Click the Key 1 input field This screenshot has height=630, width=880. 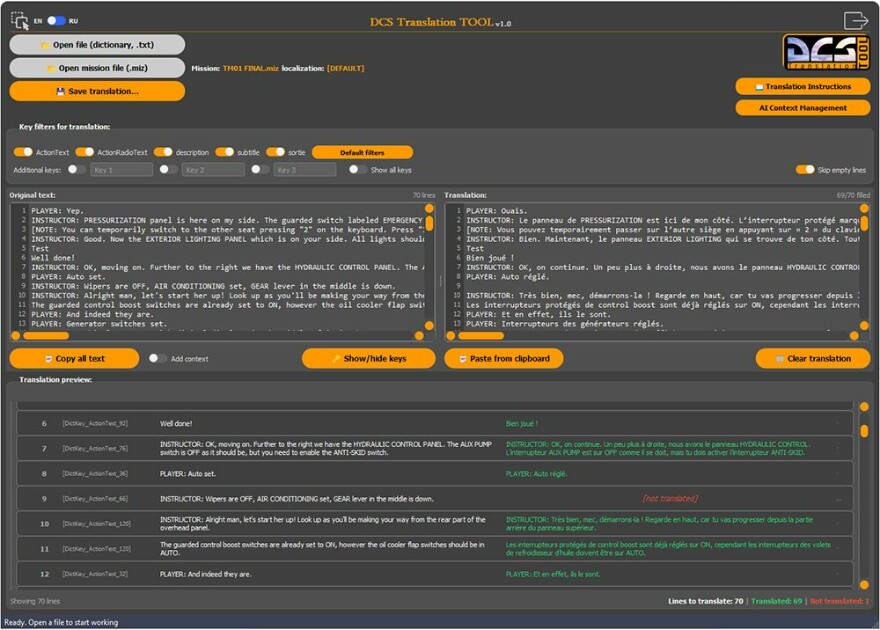121,169
